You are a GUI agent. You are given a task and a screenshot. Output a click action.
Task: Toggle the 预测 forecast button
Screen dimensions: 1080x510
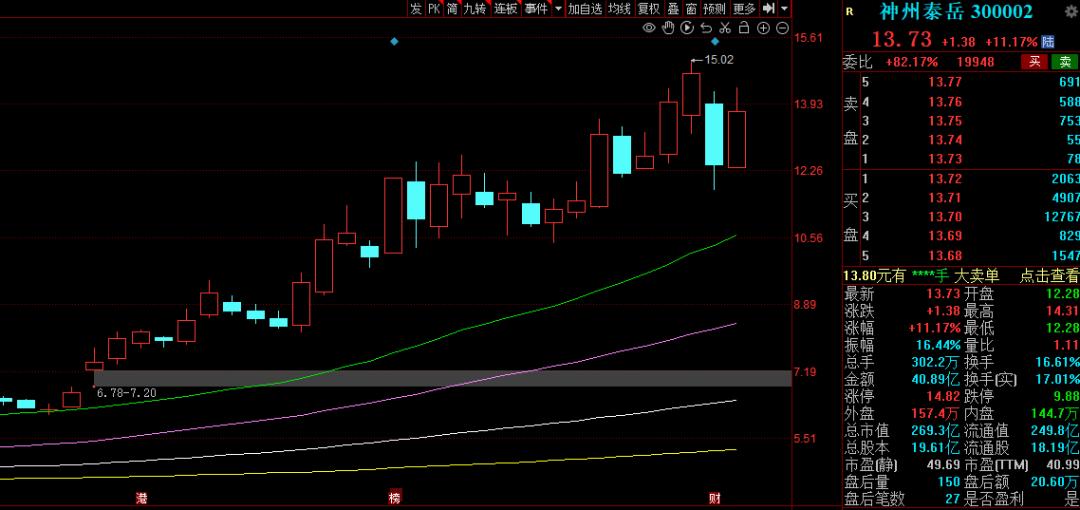tap(714, 8)
